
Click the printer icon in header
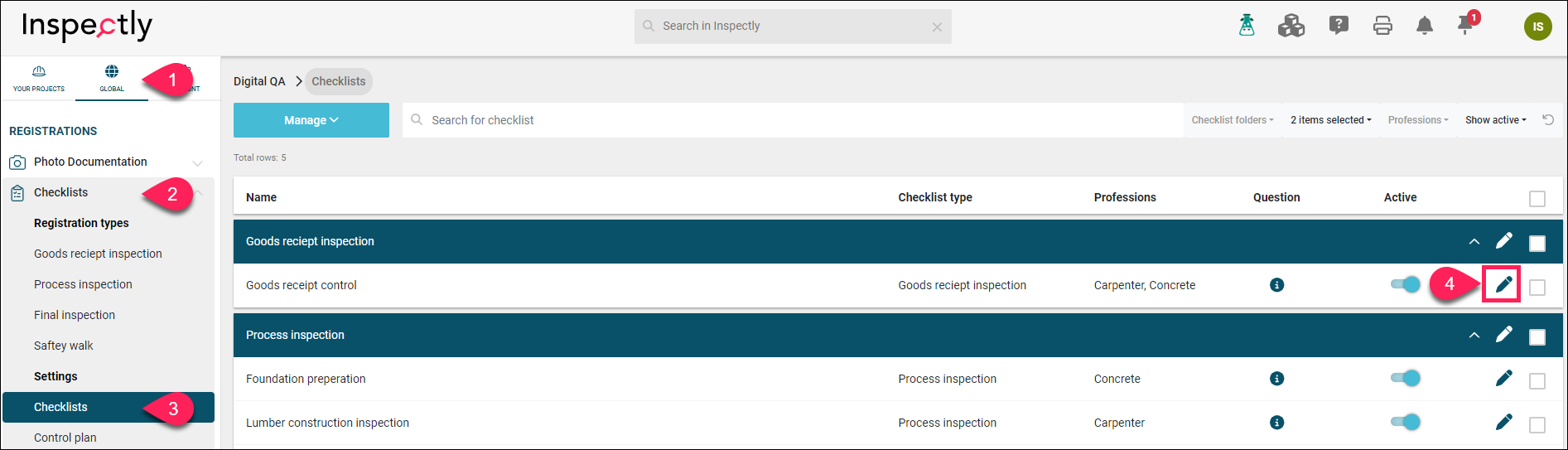1382,26
